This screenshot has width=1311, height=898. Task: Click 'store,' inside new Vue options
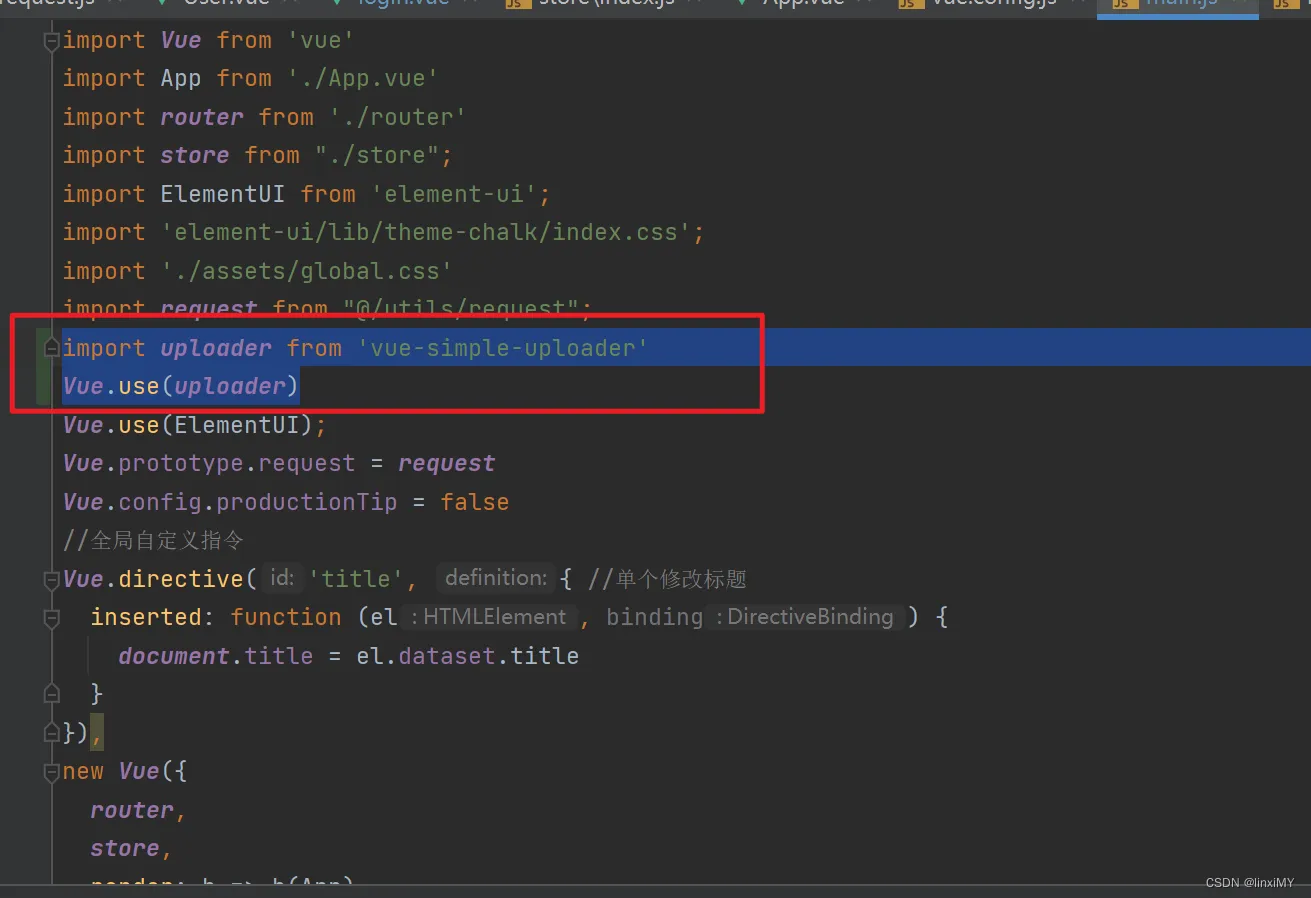[132, 848]
